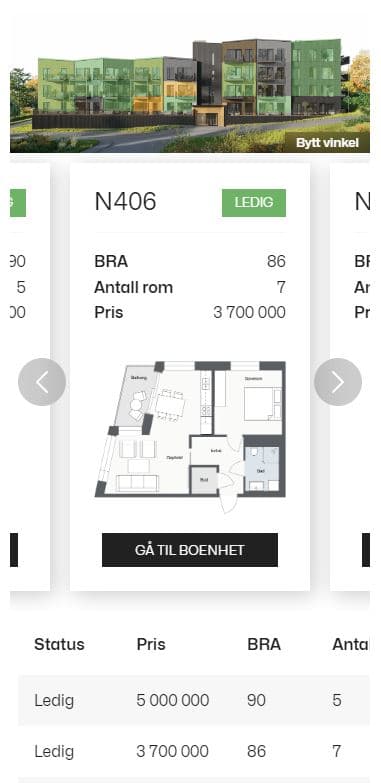This screenshot has height=783, width=381.
Task: Click the black button on right card edge
Action: click(366, 550)
